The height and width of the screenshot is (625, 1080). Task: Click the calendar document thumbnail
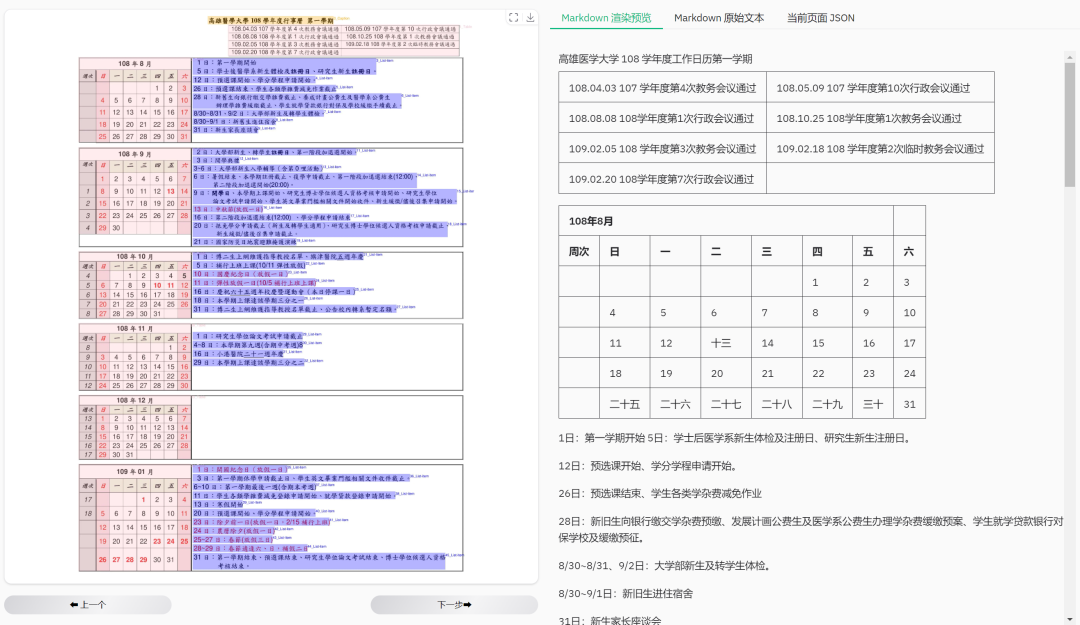[270, 300]
